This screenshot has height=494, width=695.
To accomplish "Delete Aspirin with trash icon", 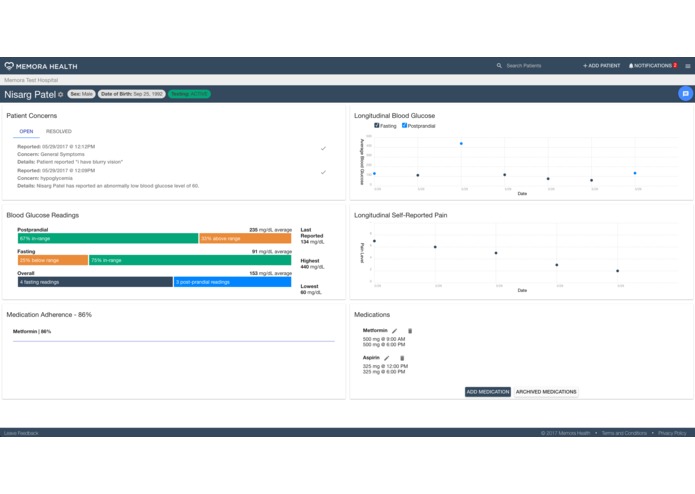I will coord(402,358).
